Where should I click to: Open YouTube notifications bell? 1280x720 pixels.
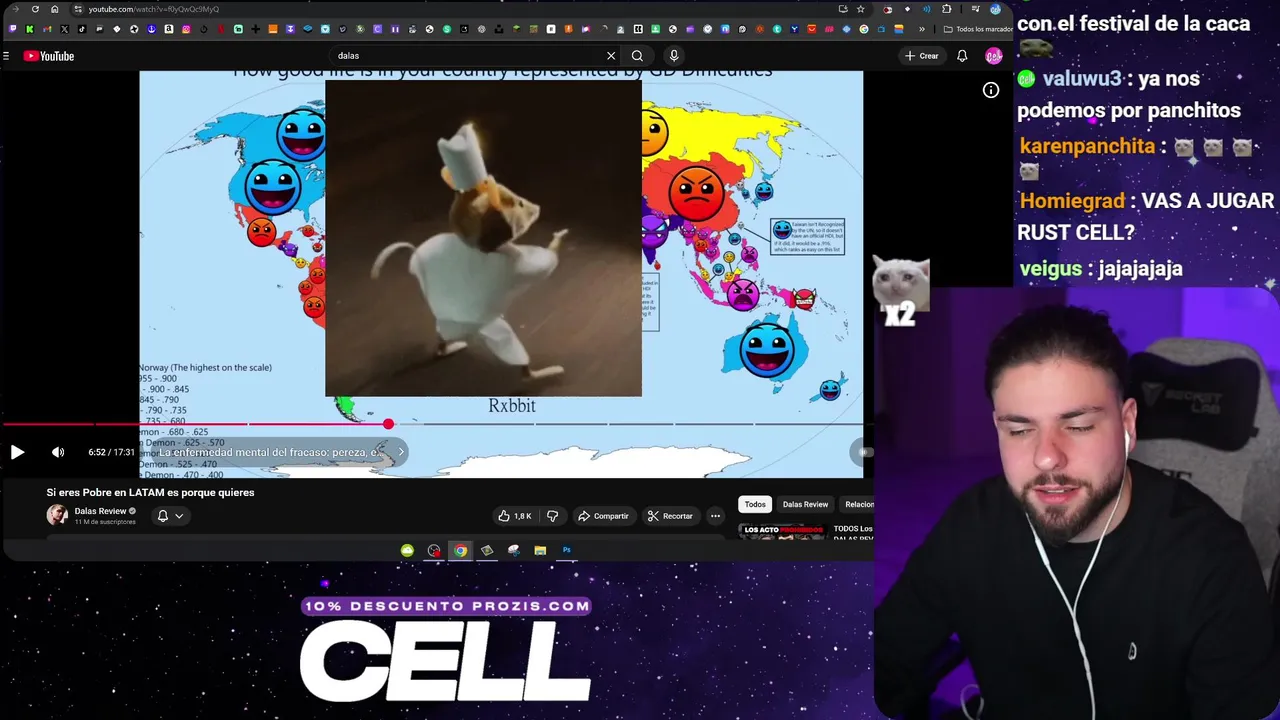point(962,56)
